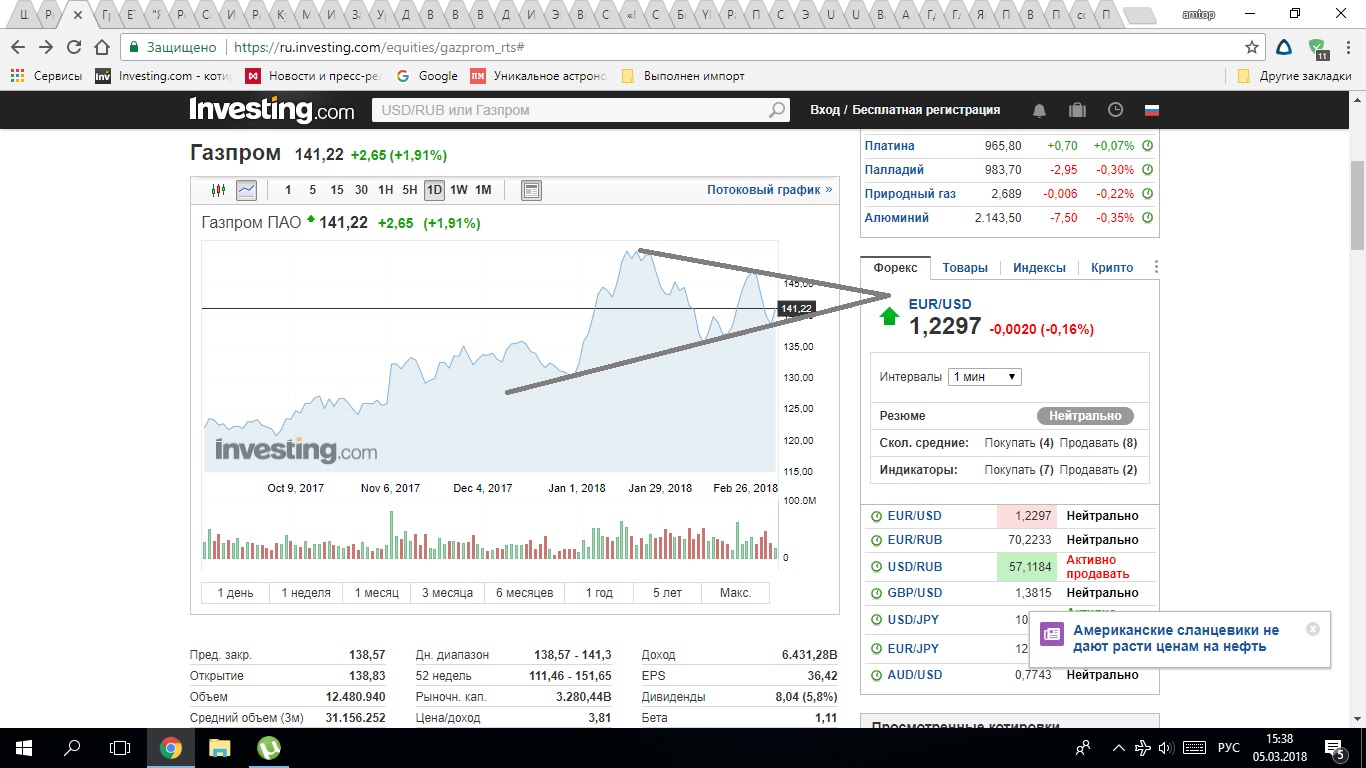This screenshot has height=768, width=1366.
Task: Switch input language РУС indicator
Action: [x=1228, y=747]
